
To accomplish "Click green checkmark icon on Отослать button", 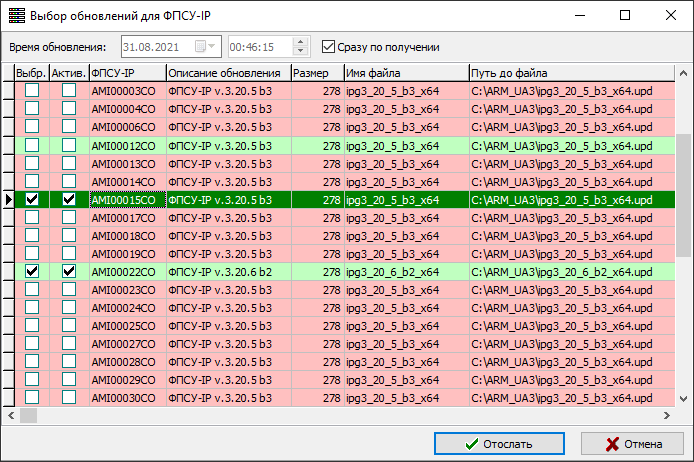I will [x=470, y=444].
